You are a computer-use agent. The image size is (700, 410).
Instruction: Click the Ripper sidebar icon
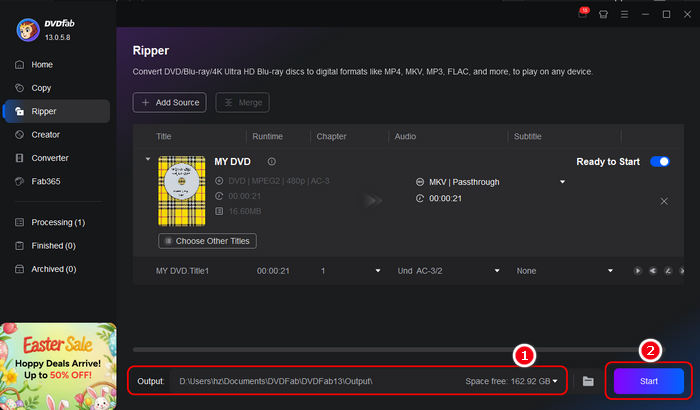pyautogui.click(x=19, y=111)
